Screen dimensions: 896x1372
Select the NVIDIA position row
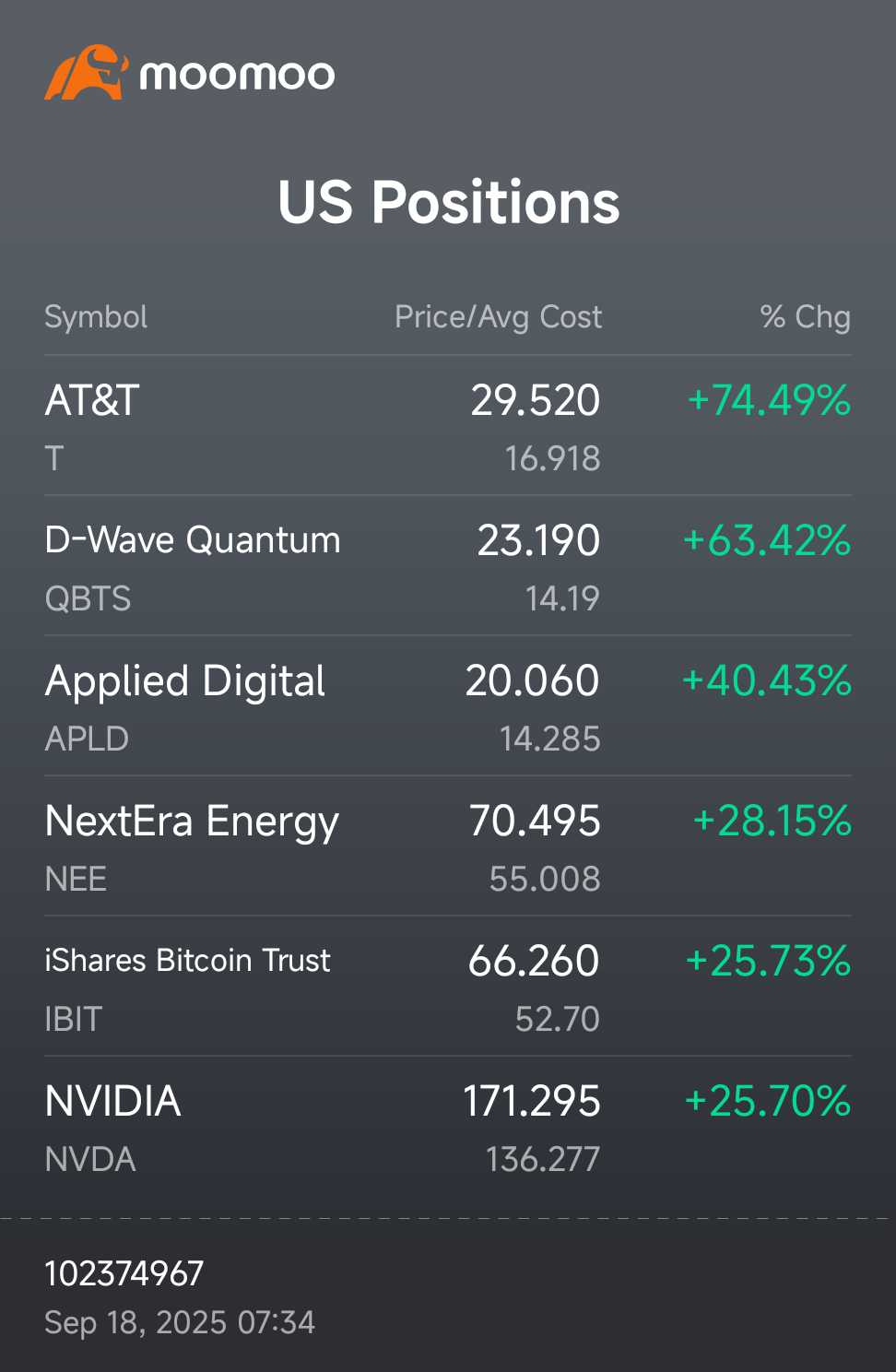112,1102
